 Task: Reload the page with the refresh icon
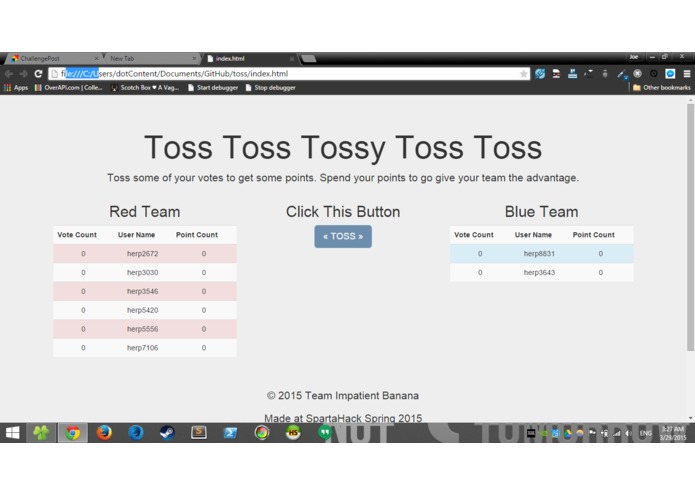[39, 74]
